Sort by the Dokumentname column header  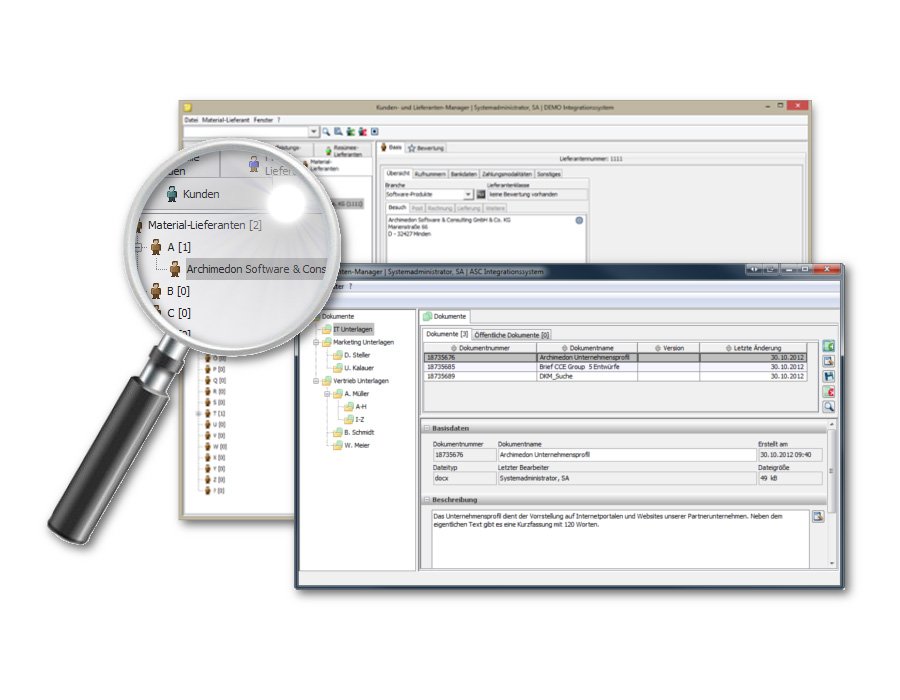587,348
